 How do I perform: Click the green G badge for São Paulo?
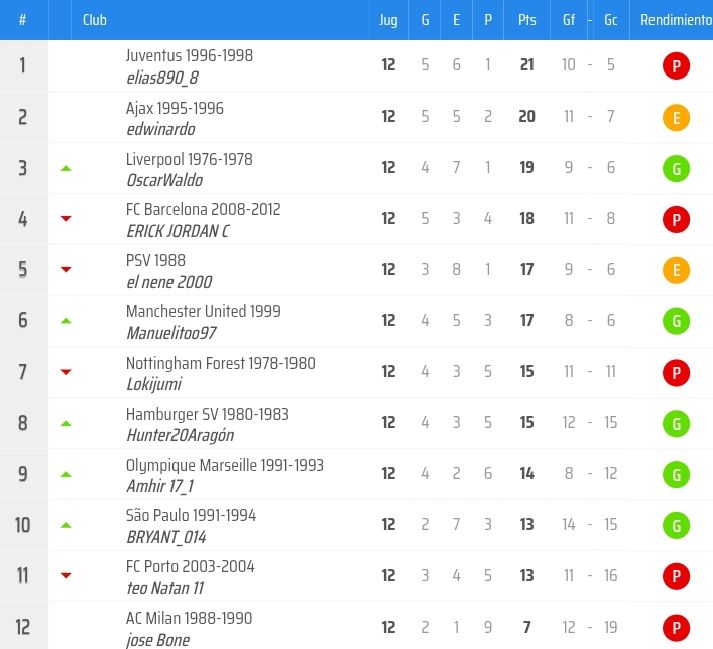(677, 526)
